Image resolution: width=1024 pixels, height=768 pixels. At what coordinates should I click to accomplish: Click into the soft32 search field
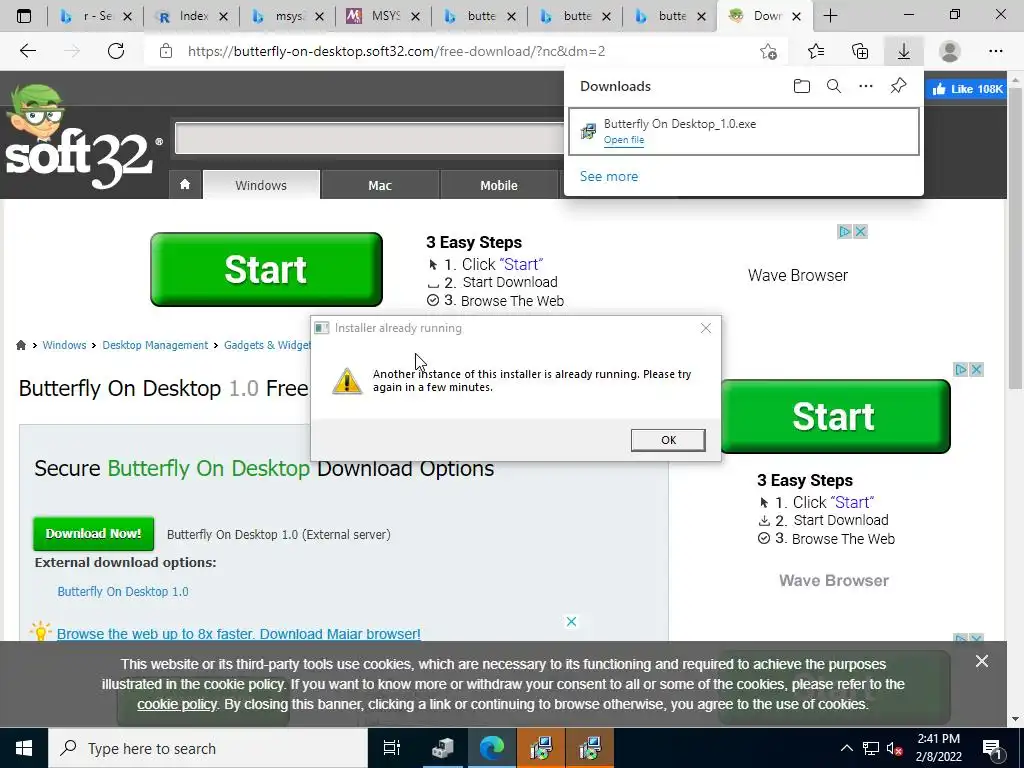[370, 138]
